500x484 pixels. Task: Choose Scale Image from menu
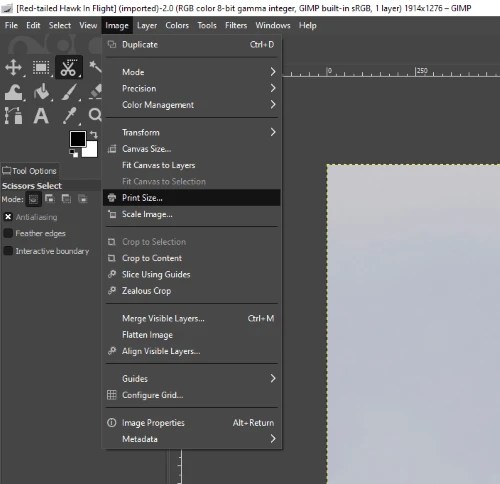pos(191,214)
